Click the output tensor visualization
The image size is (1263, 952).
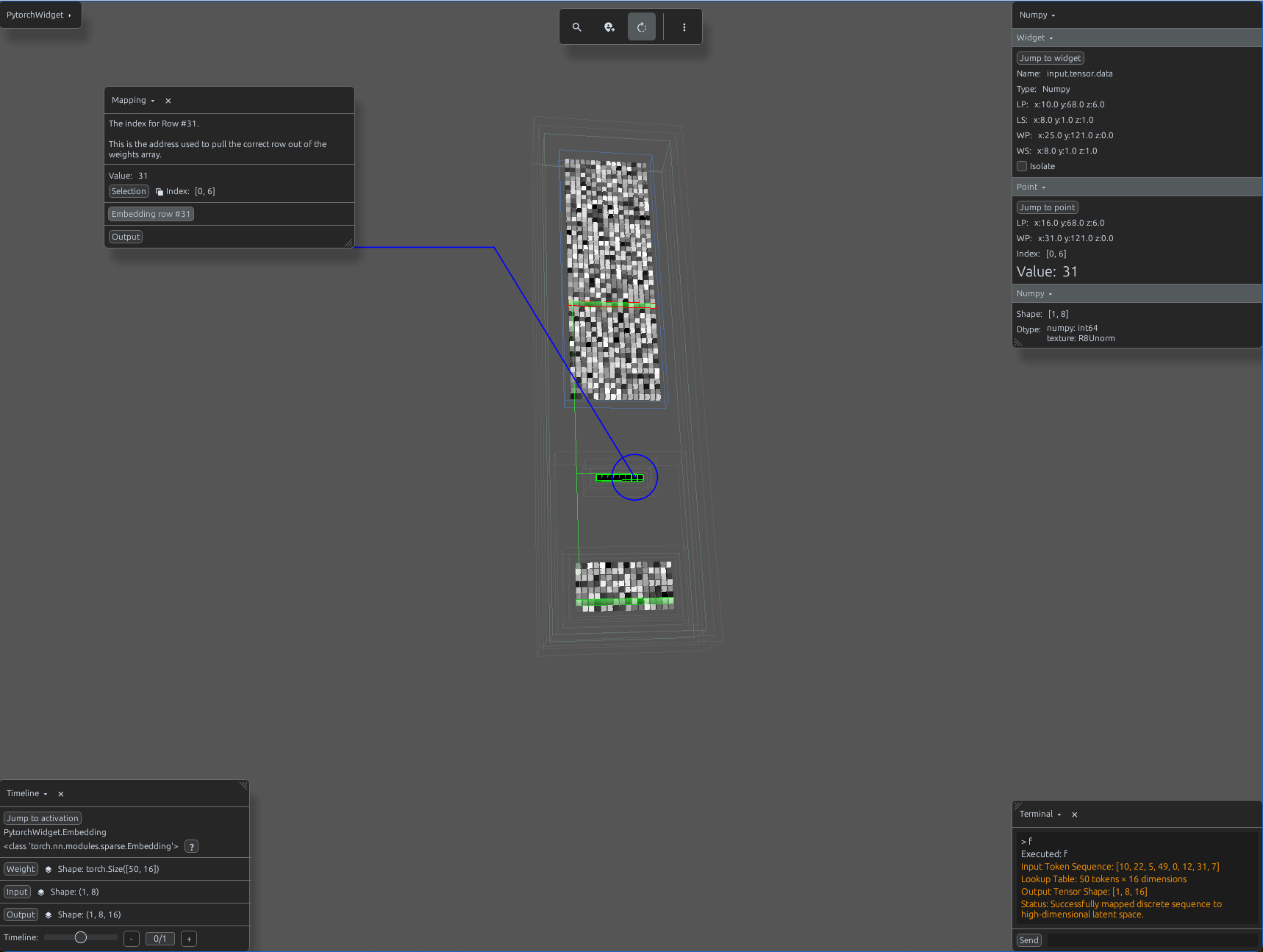click(x=624, y=586)
